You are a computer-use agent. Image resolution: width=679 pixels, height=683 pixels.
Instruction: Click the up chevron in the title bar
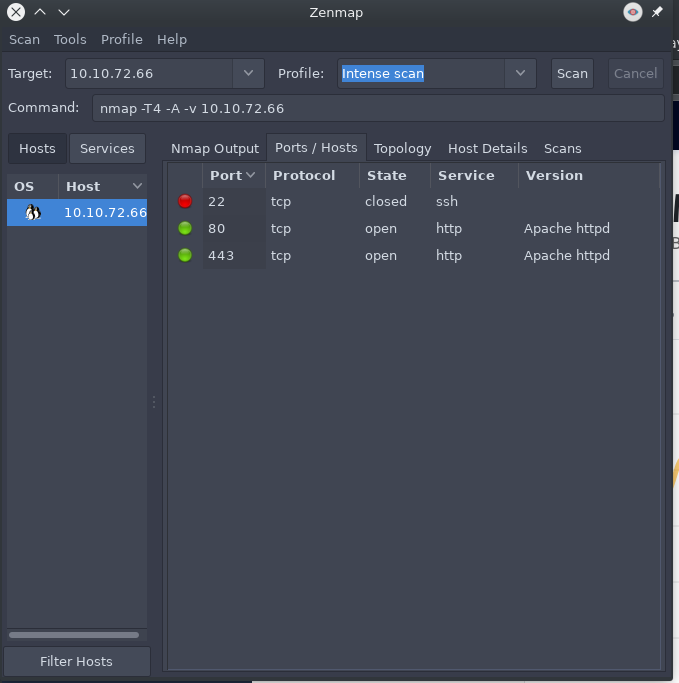(x=40, y=12)
